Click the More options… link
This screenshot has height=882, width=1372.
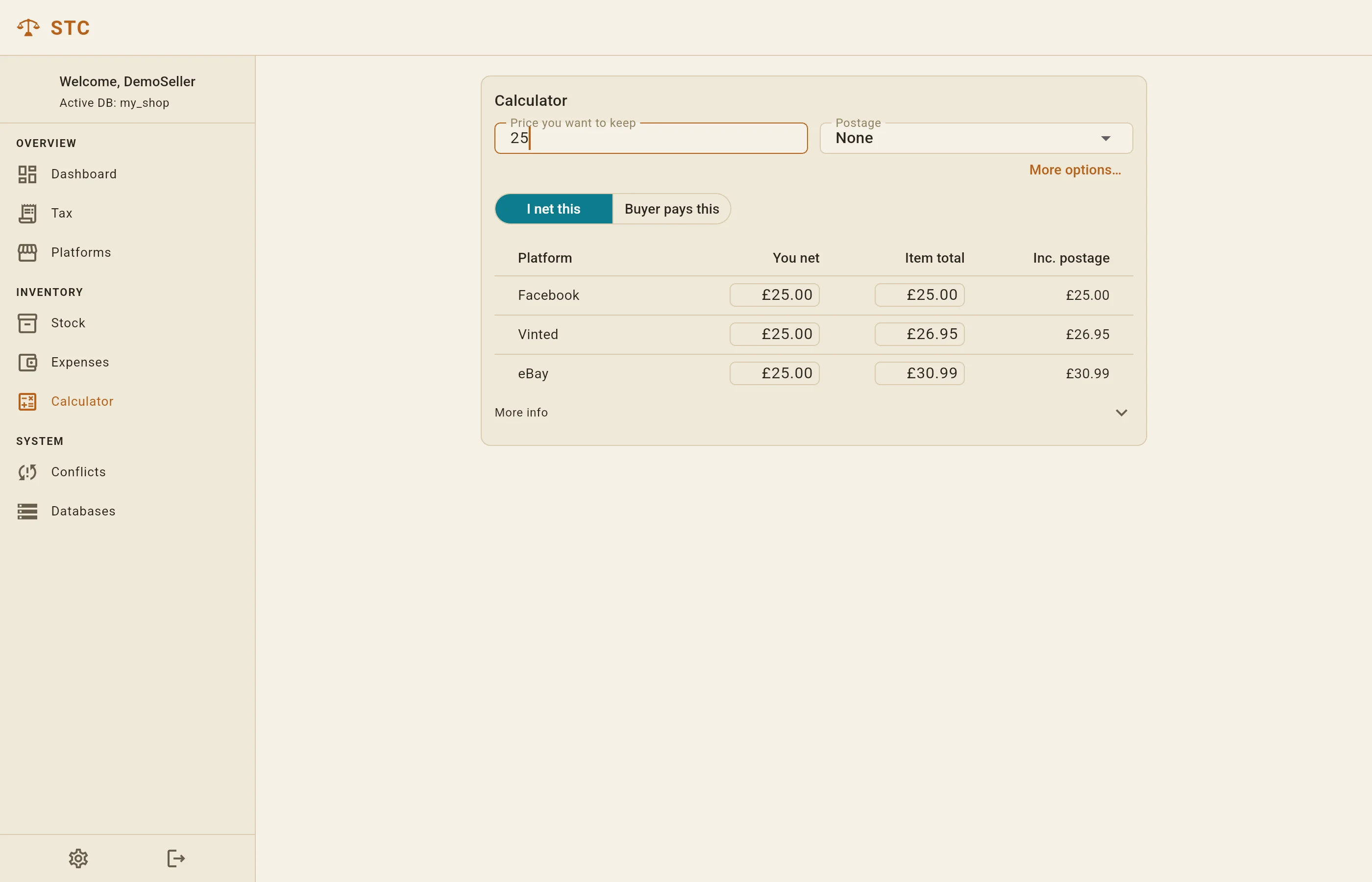(1075, 170)
